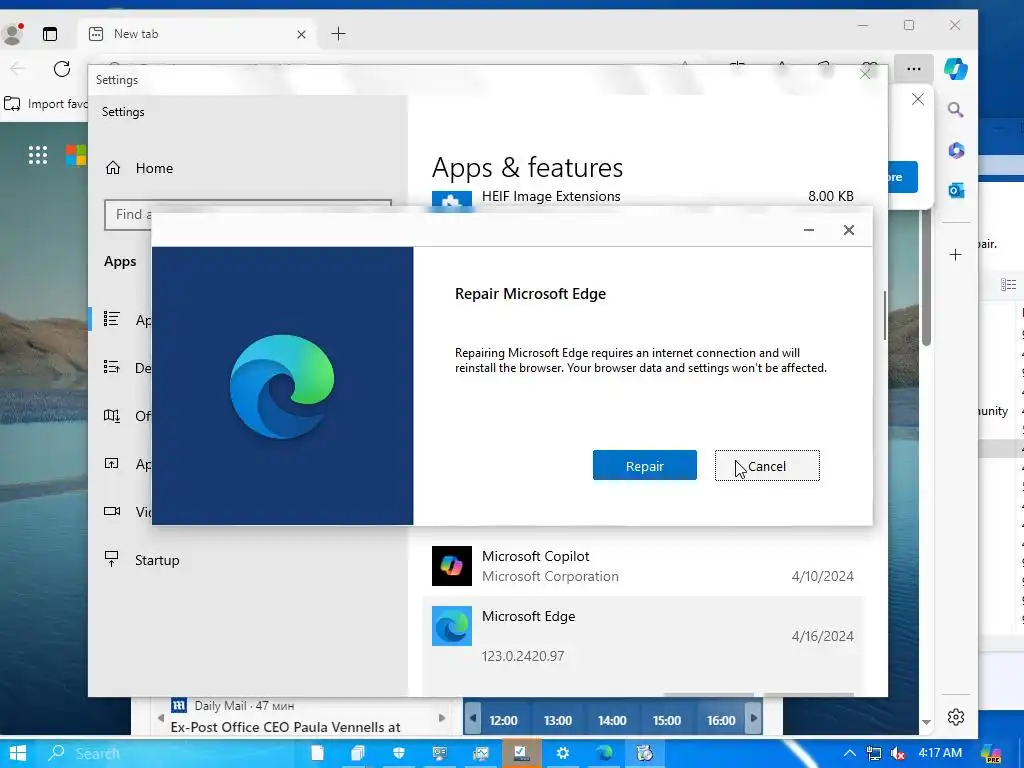Select the Apps & features sidebar icon
This screenshot has width=1024, height=768.
point(112,319)
